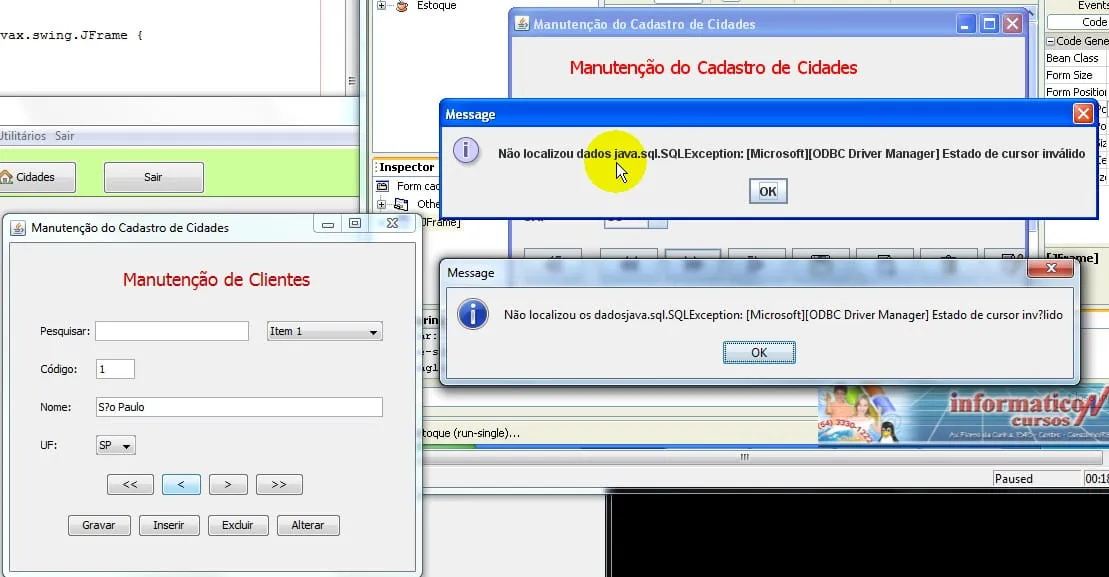1109x577 pixels.
Task: Go to previous record with < button
Action: click(x=181, y=484)
